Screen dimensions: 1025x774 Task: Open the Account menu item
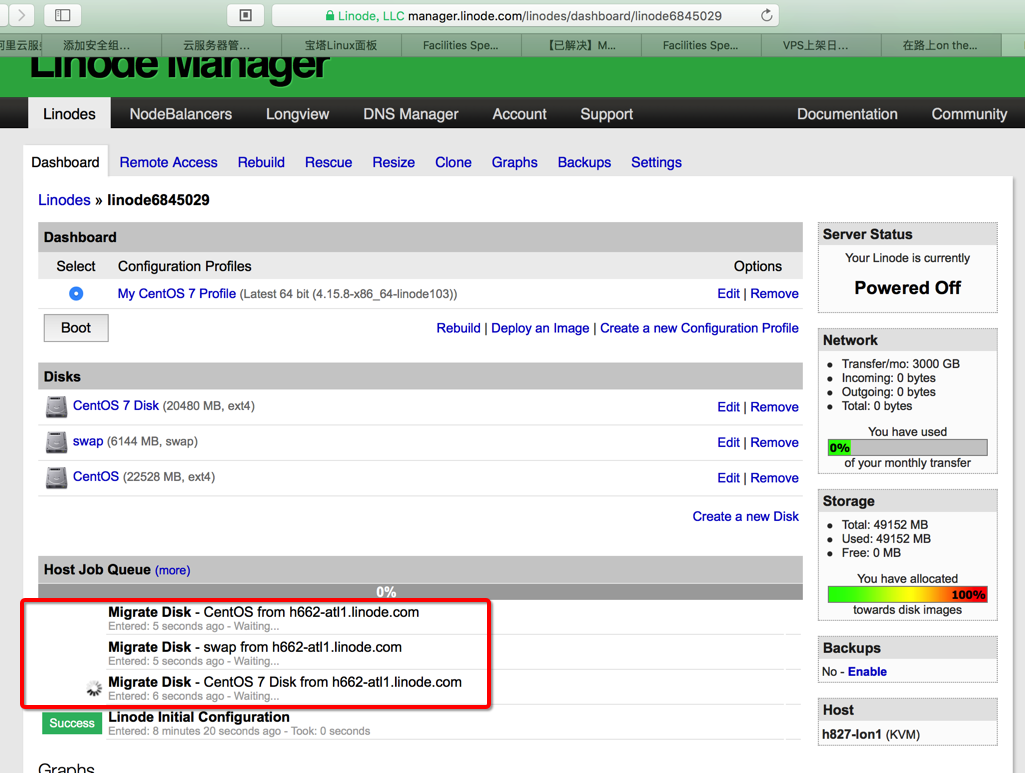pyautogui.click(x=519, y=114)
